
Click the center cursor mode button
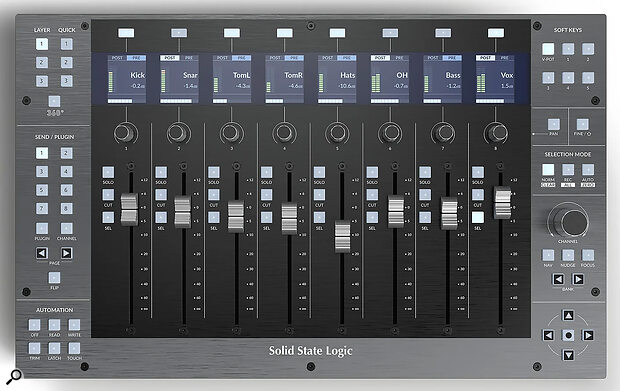[568, 335]
